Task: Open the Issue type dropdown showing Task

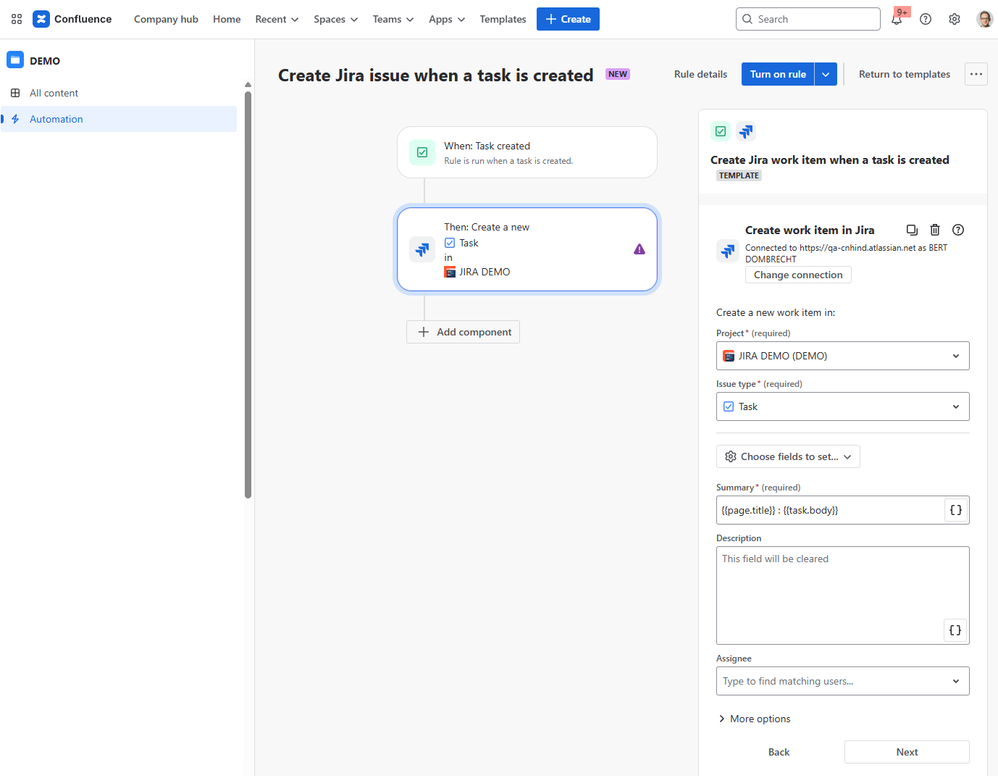Action: (843, 407)
